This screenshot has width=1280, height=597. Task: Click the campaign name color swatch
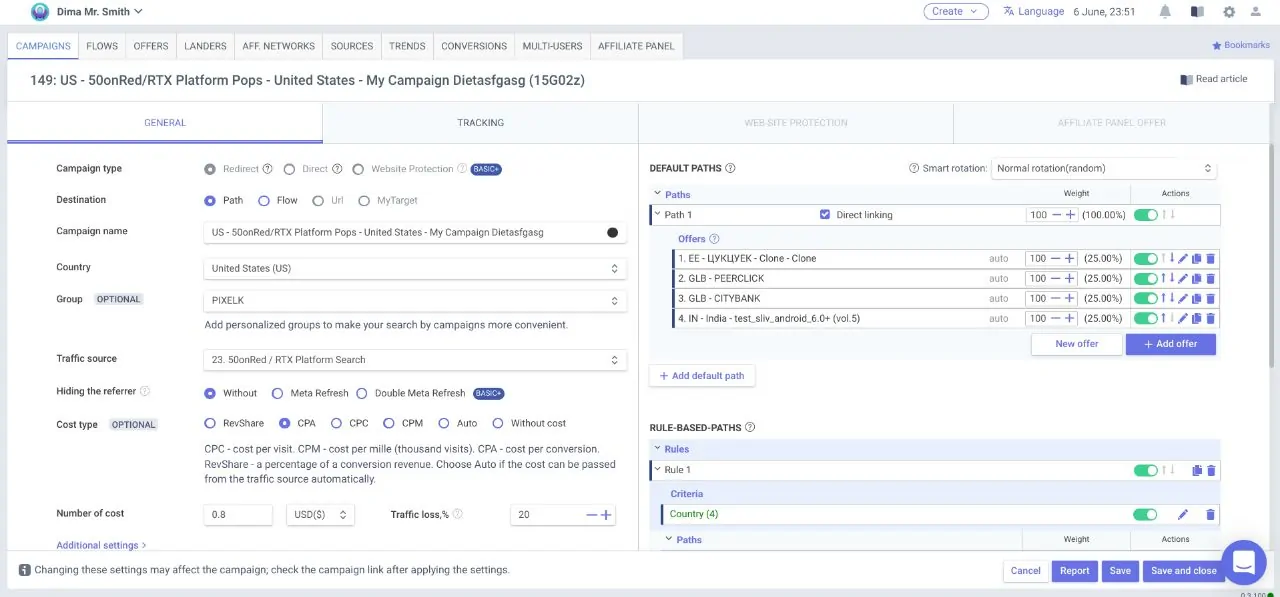(x=612, y=232)
